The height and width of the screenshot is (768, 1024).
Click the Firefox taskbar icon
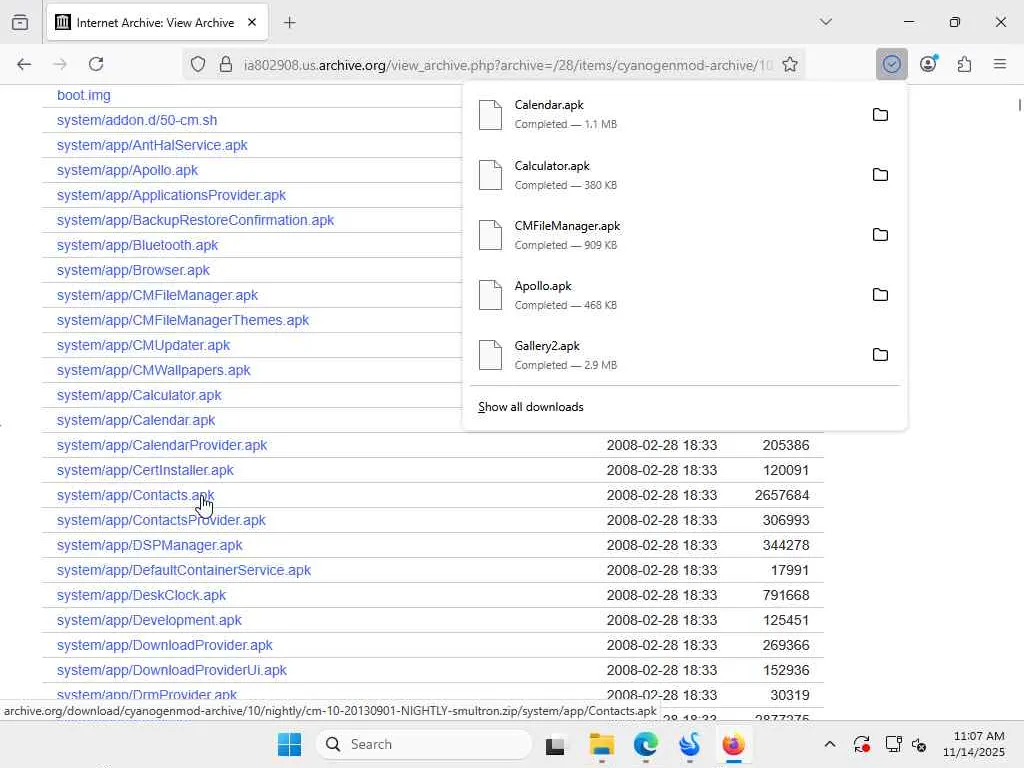pos(733,744)
